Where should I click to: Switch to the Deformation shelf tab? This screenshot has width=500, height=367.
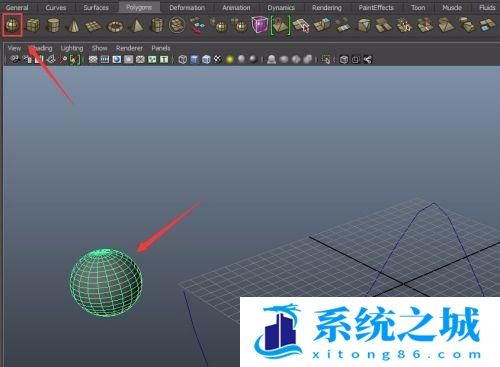[x=187, y=7]
